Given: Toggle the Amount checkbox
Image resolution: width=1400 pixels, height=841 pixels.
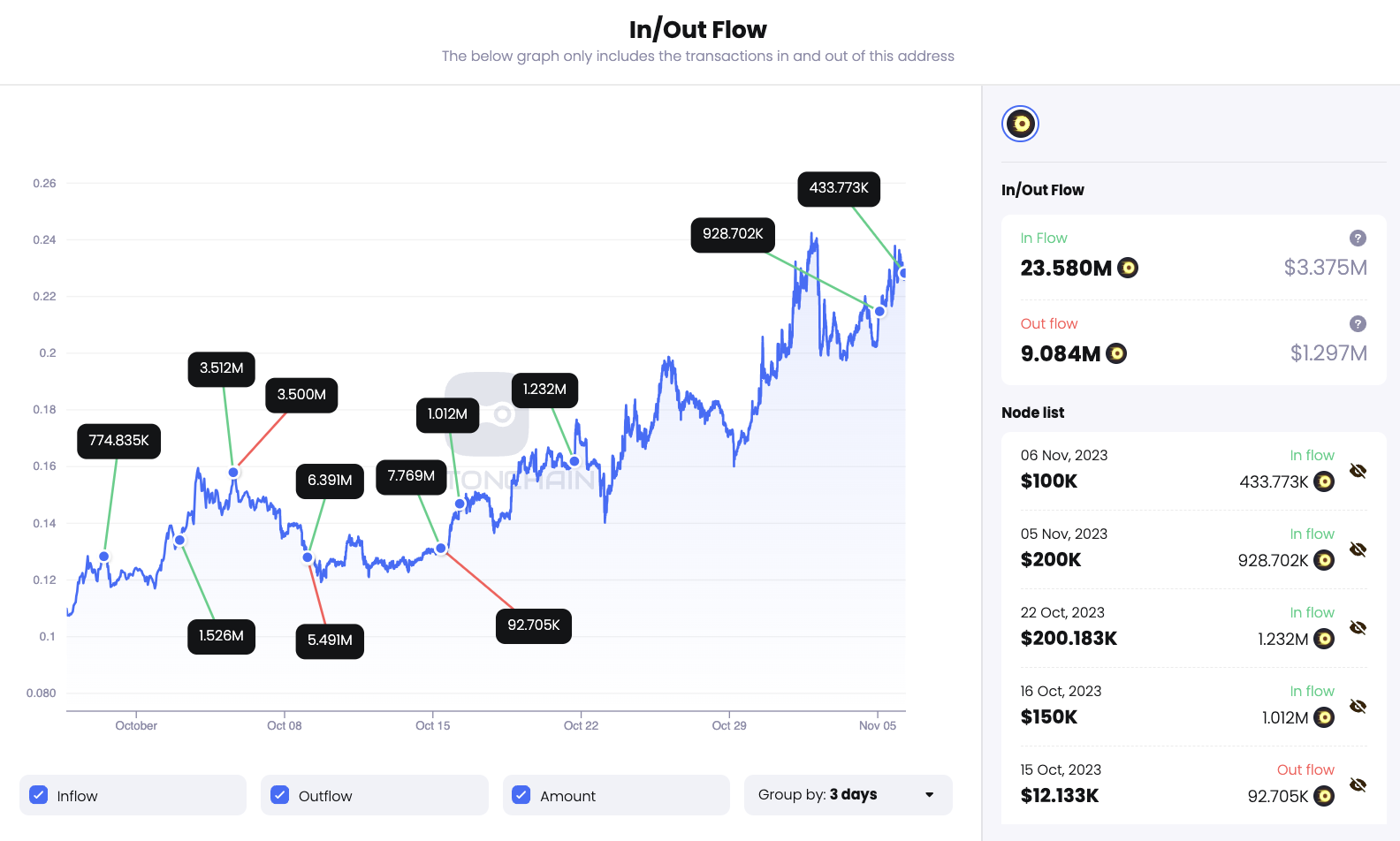Looking at the screenshot, I should click(x=521, y=795).
